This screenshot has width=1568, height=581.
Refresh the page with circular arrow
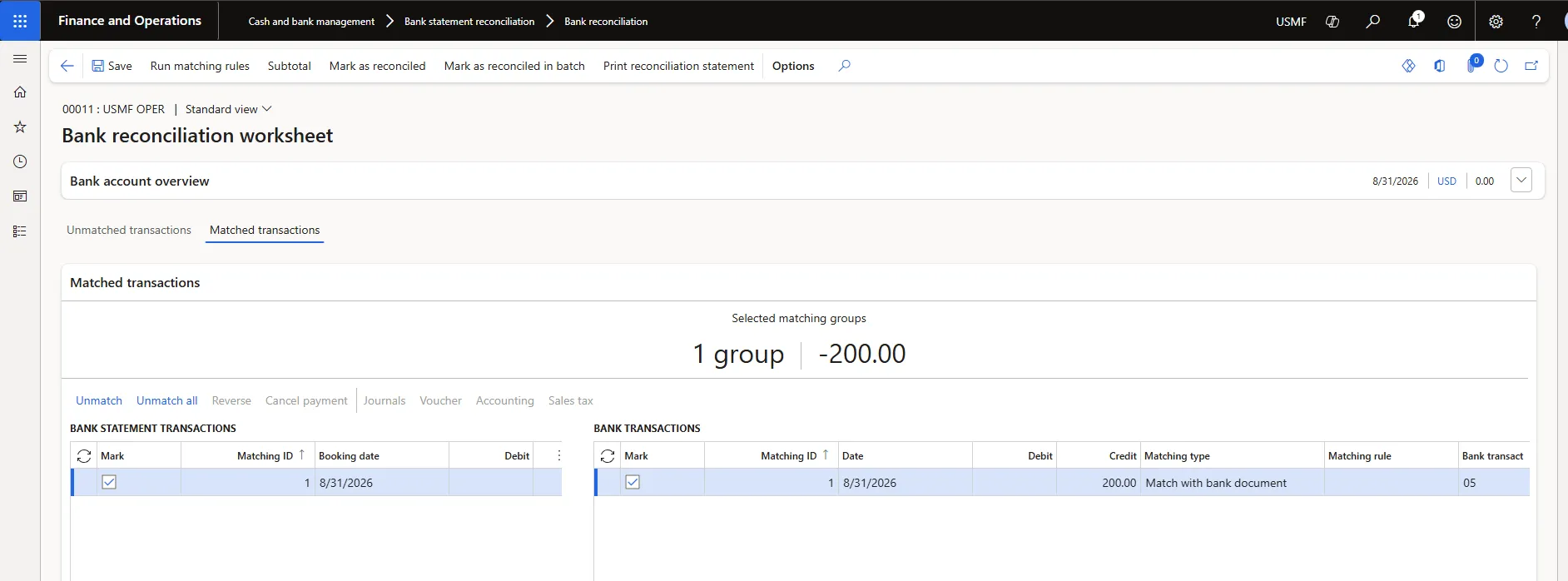point(1501,66)
